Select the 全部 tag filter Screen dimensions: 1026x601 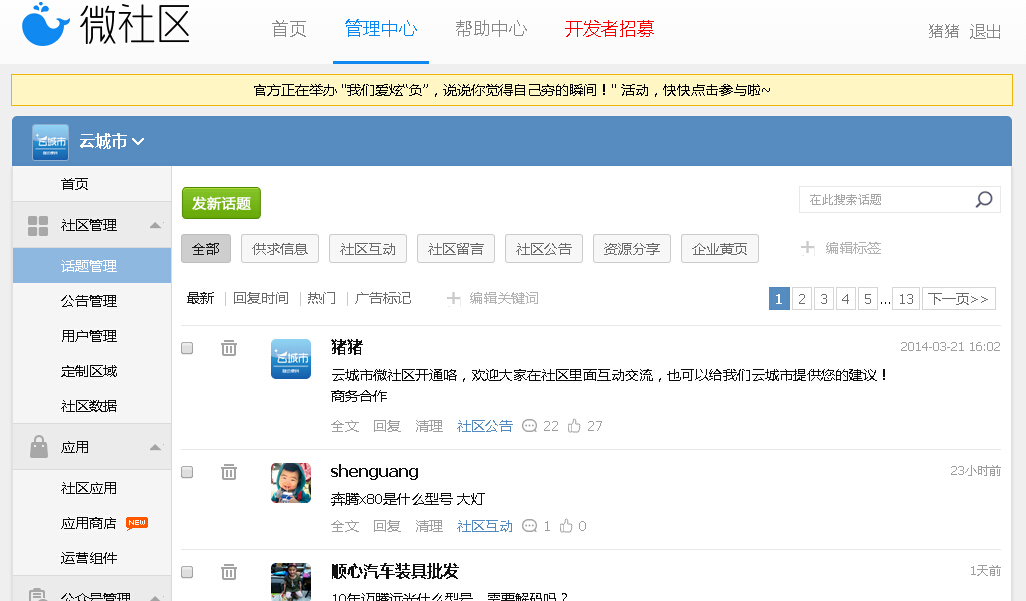pos(206,249)
